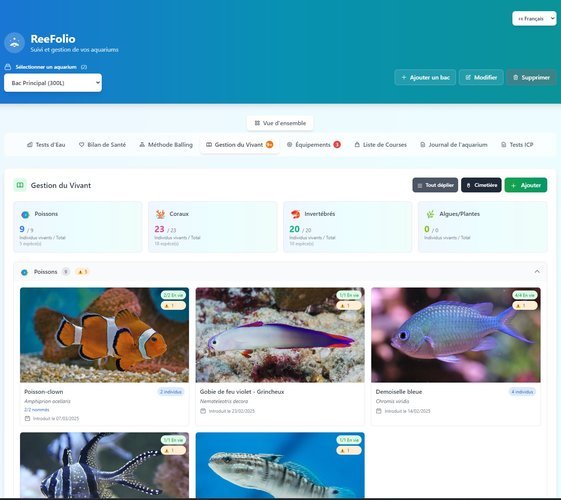
Task: Click the calendar icon on Poisson-clown card
Action: point(27,418)
